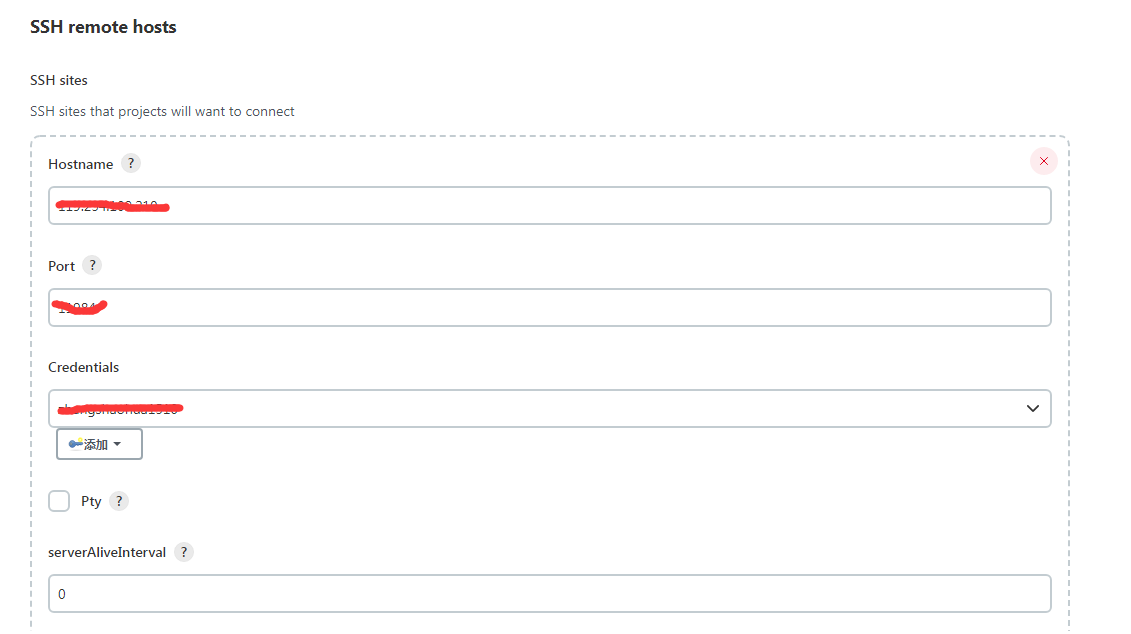This screenshot has width=1131, height=634.
Task: Click the key icon on the 添加 button
Action: tap(75, 444)
